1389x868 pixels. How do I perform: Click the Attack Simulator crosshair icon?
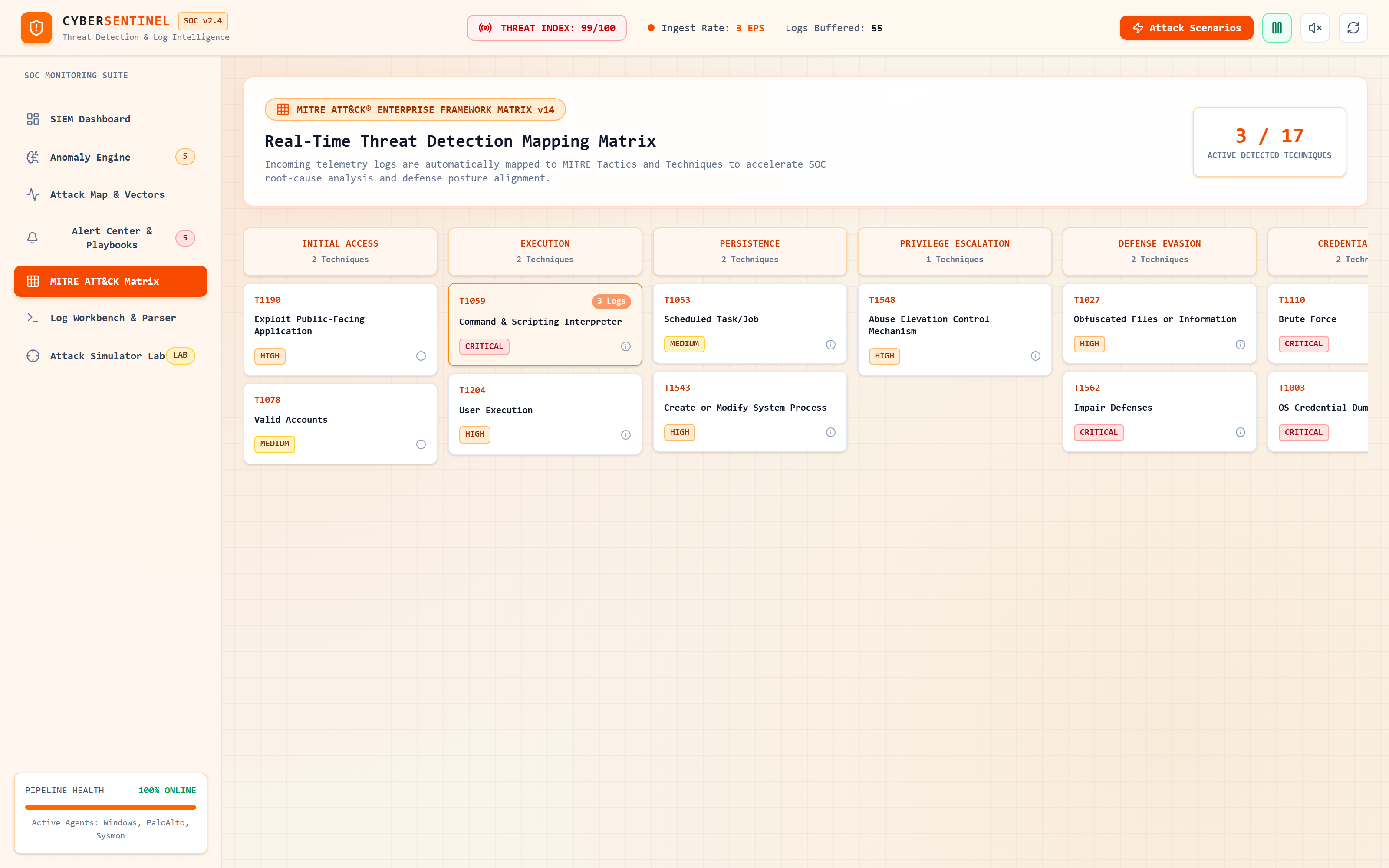click(x=33, y=356)
